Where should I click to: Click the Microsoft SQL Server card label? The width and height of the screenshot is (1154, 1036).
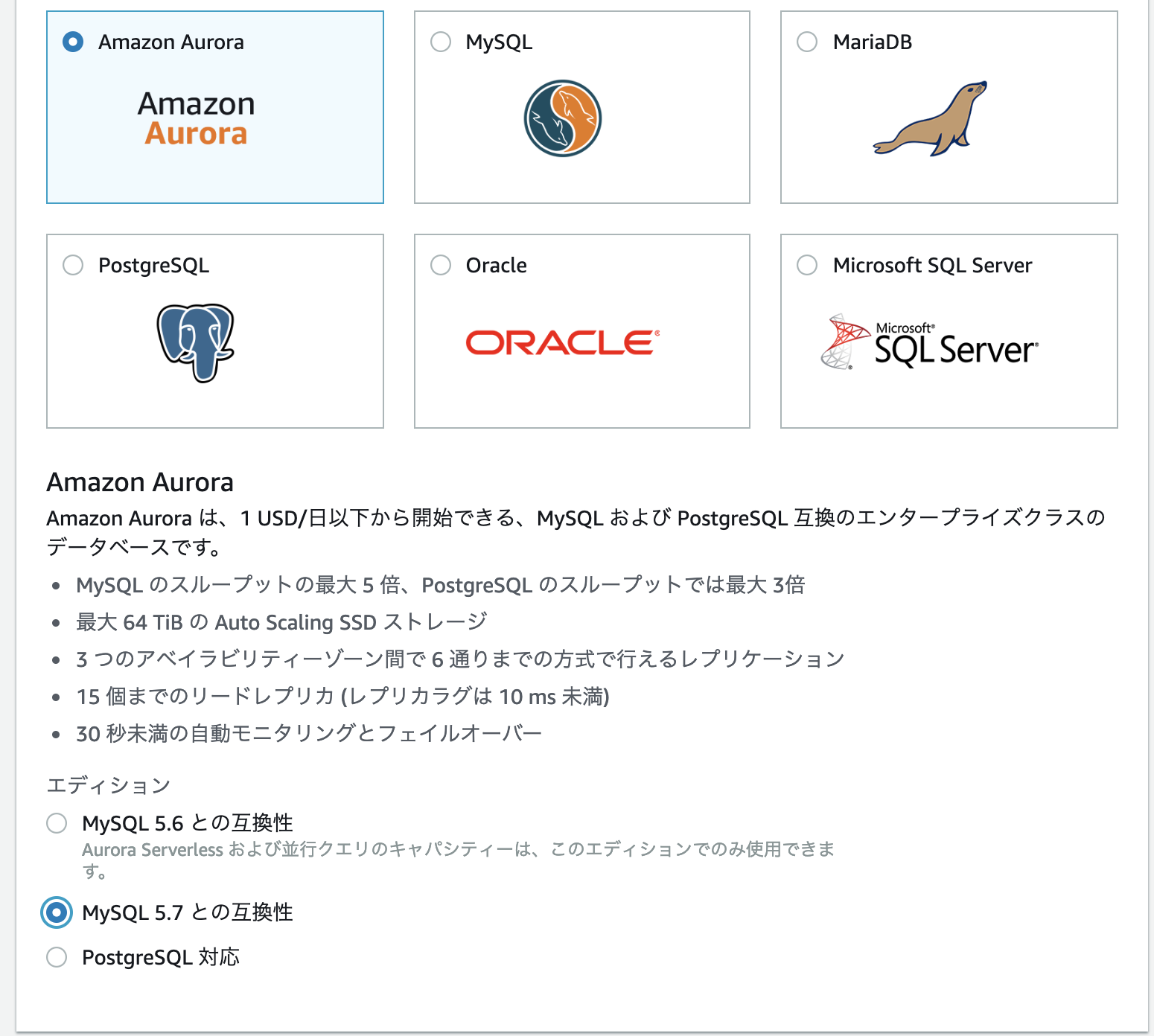[x=933, y=265]
